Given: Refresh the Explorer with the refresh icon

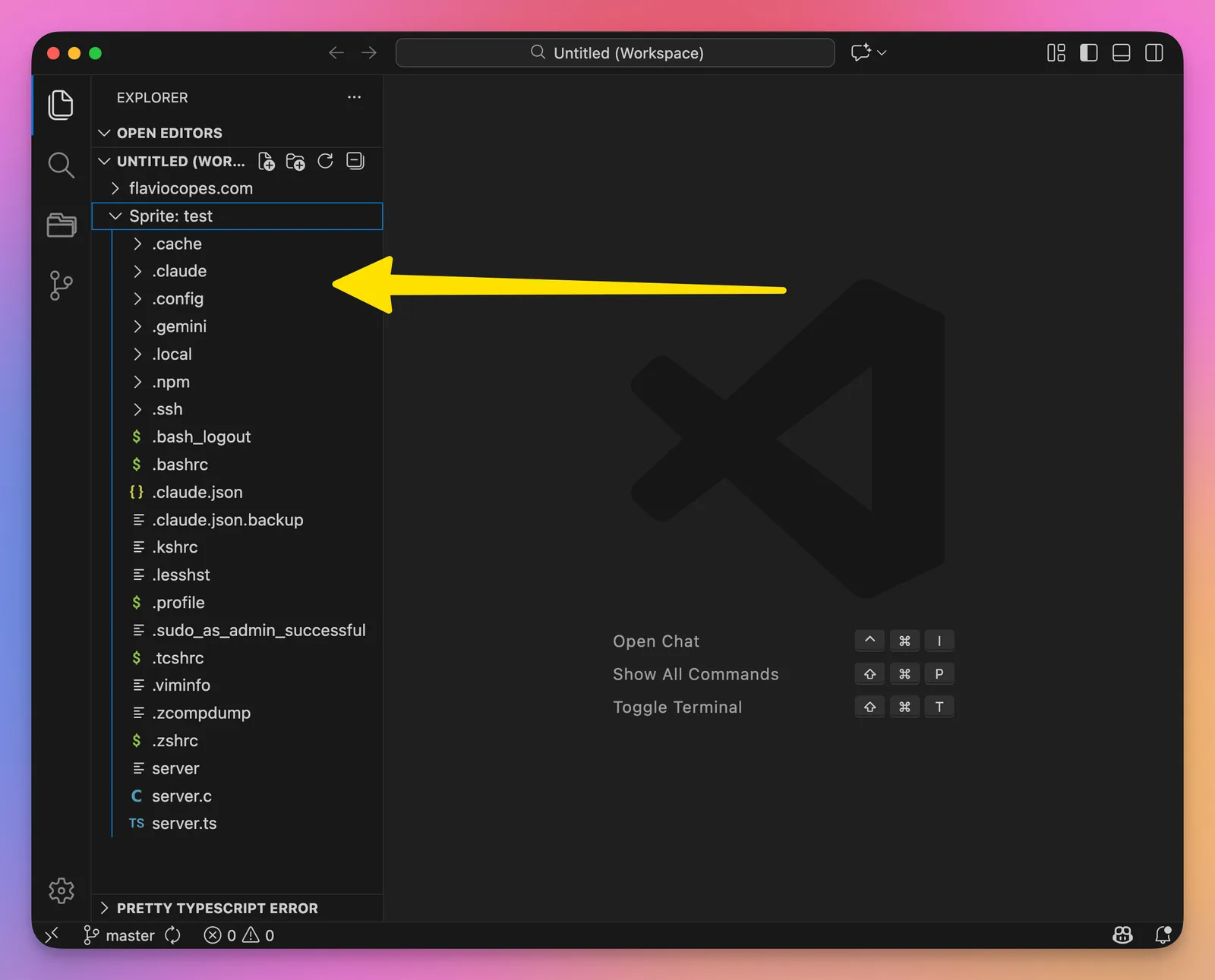Looking at the screenshot, I should click(325, 161).
